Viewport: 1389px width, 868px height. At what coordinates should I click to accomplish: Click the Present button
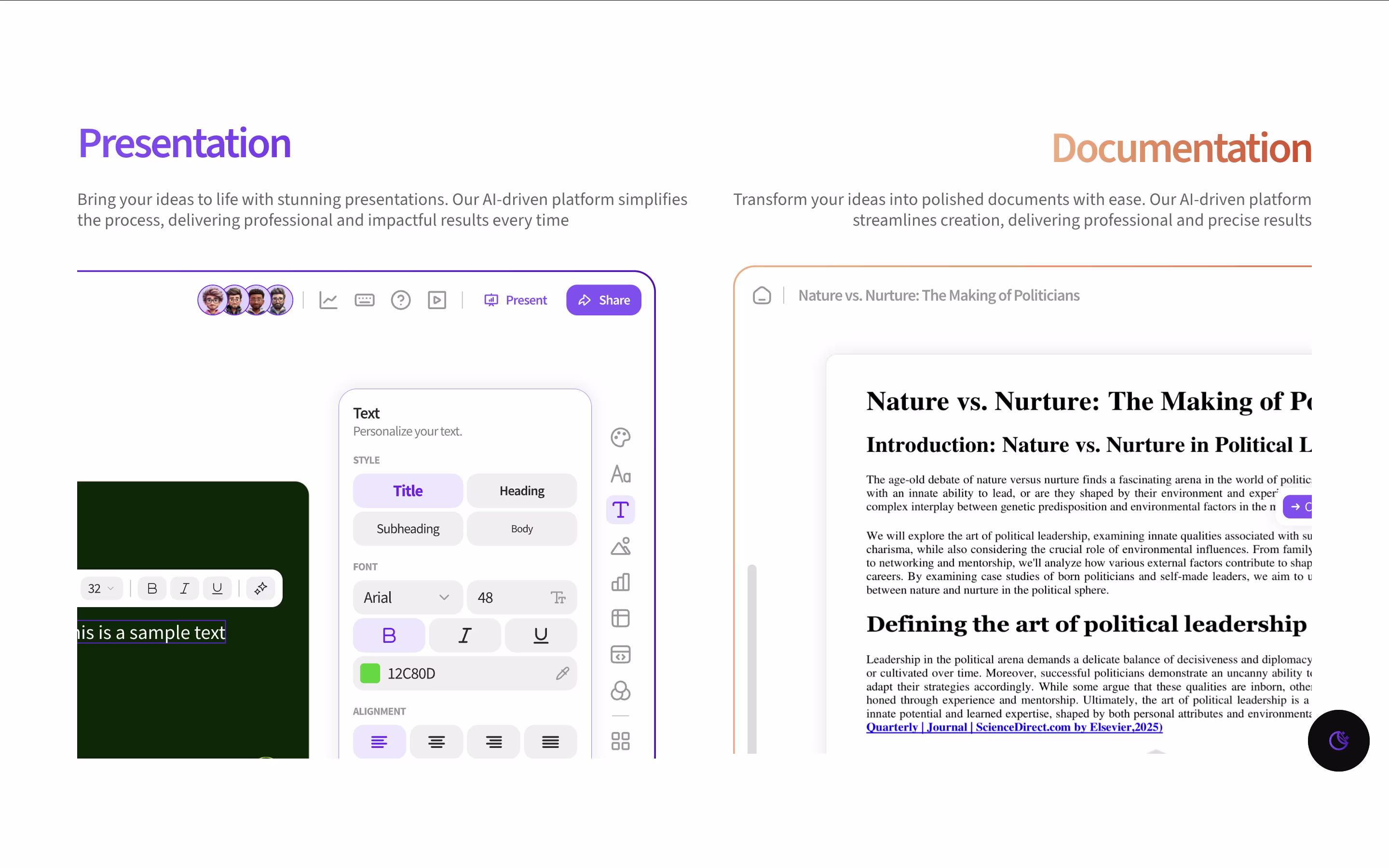point(516,300)
